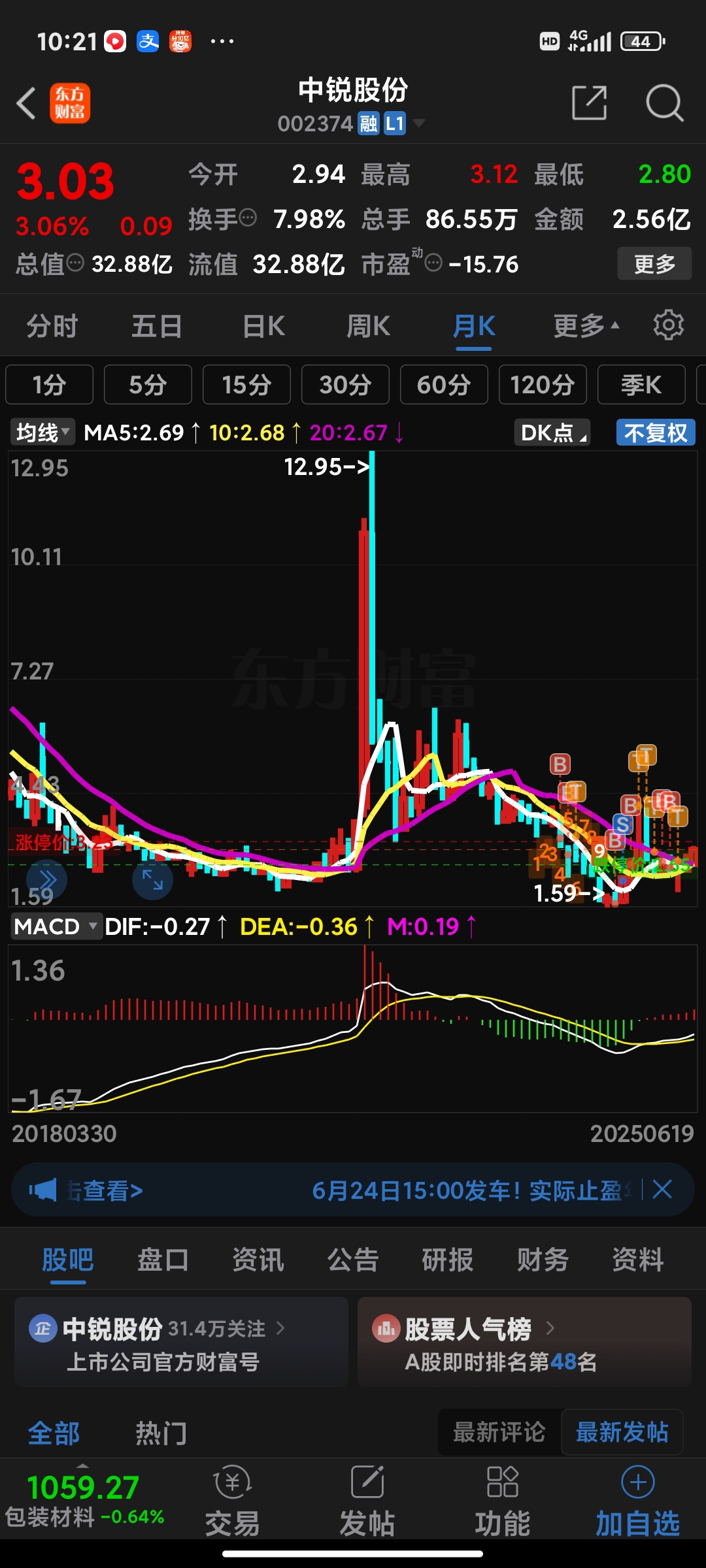The width and height of the screenshot is (706, 1568).
Task: Select the 5分 period button
Action: (148, 385)
